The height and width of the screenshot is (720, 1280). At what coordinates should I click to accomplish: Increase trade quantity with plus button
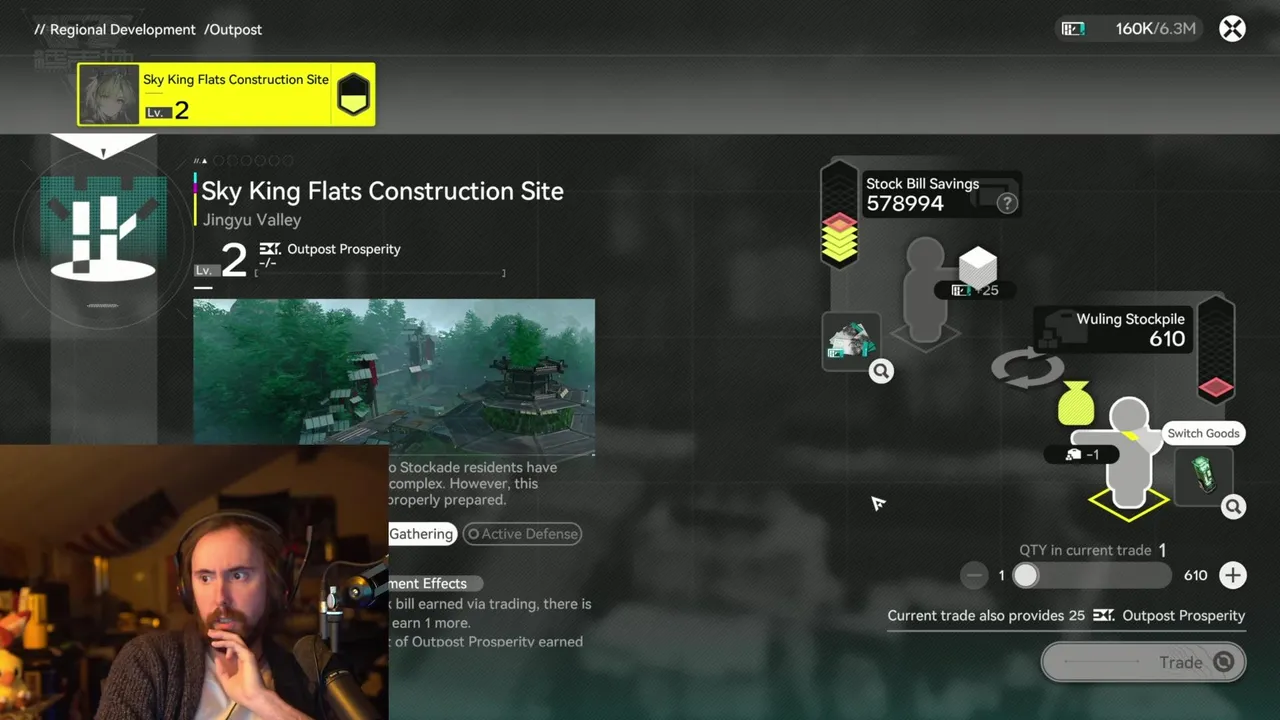[x=1232, y=575]
